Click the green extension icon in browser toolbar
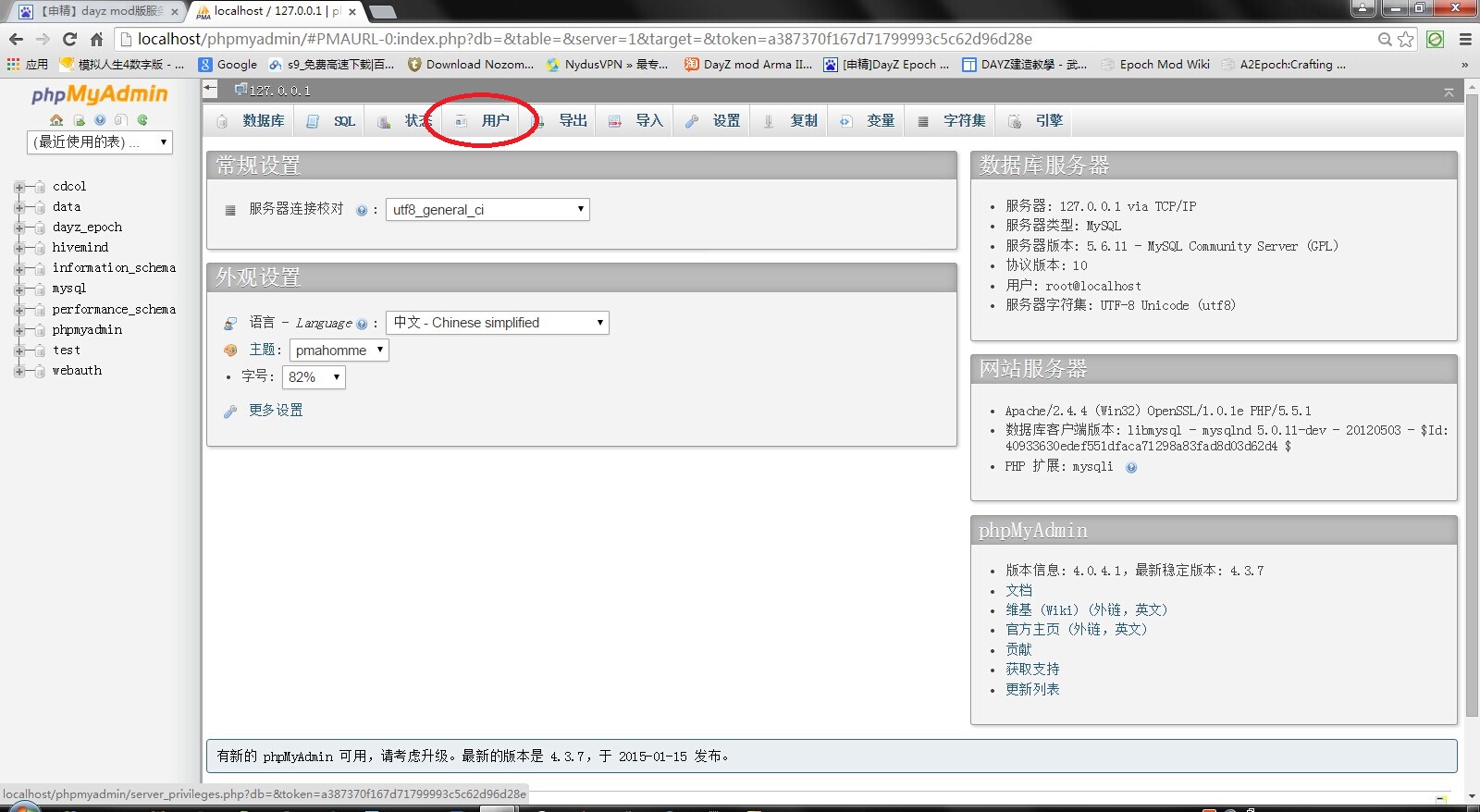The width and height of the screenshot is (1480, 812). (x=1435, y=39)
